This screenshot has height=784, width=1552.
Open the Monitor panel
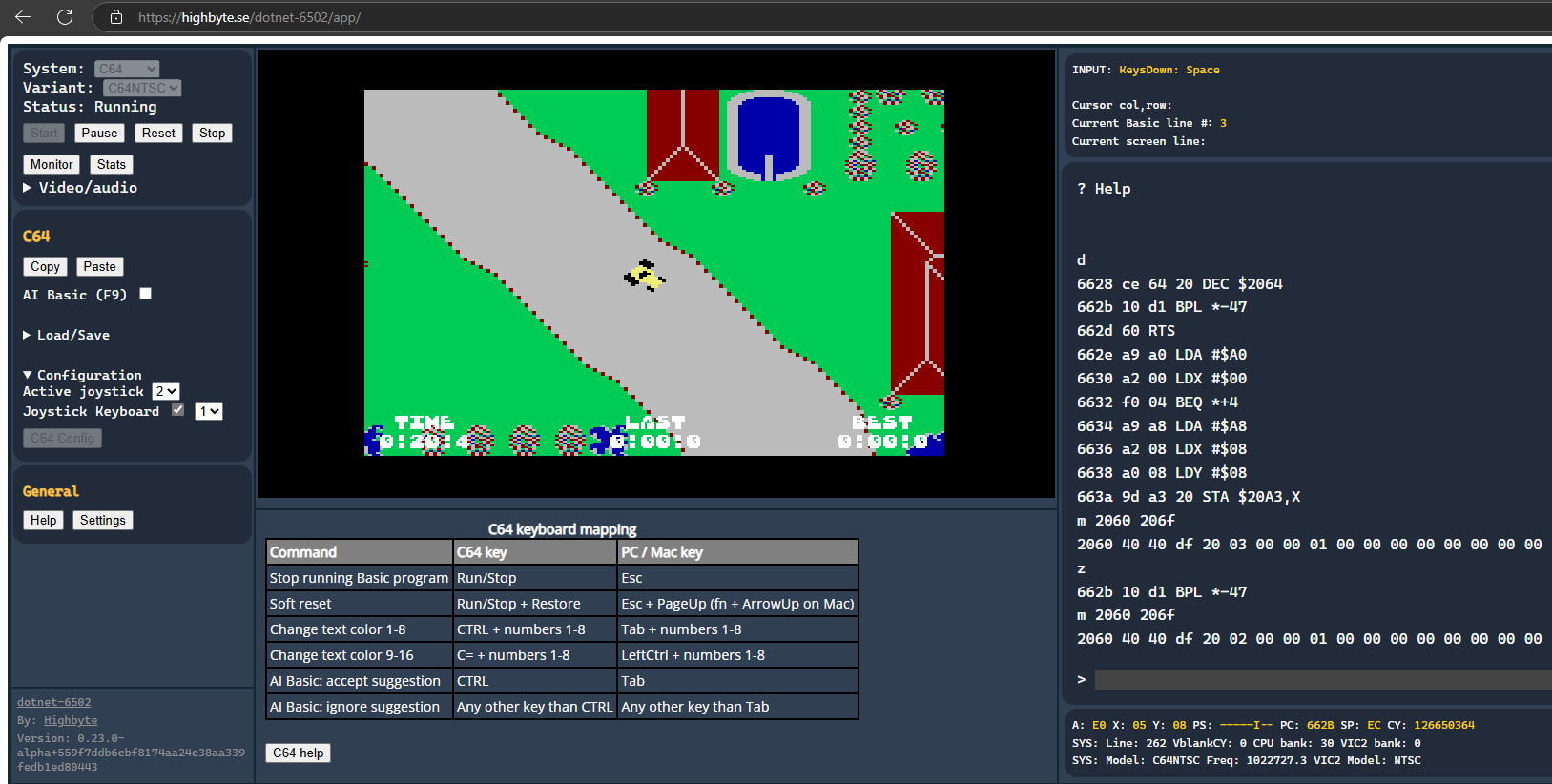pyautogui.click(x=52, y=165)
